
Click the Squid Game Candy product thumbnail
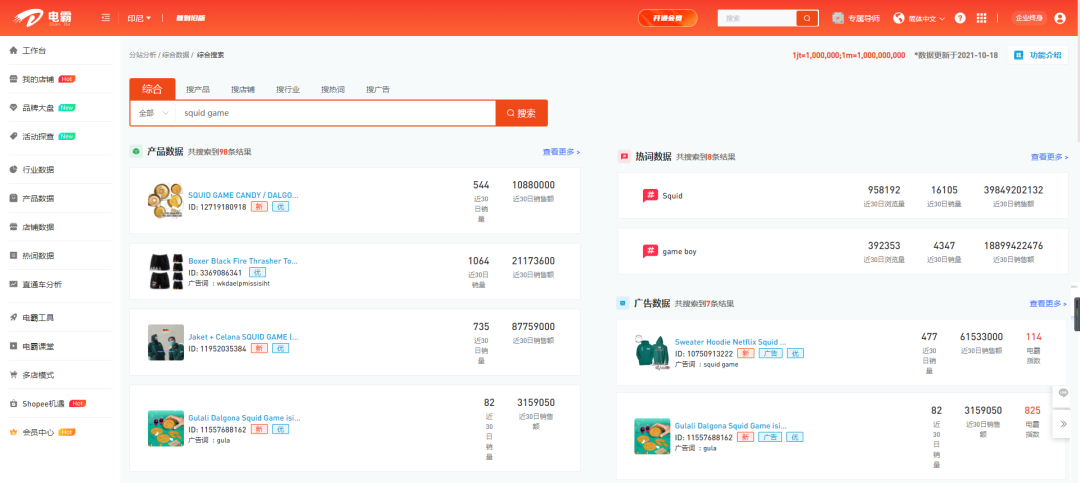tap(165, 201)
